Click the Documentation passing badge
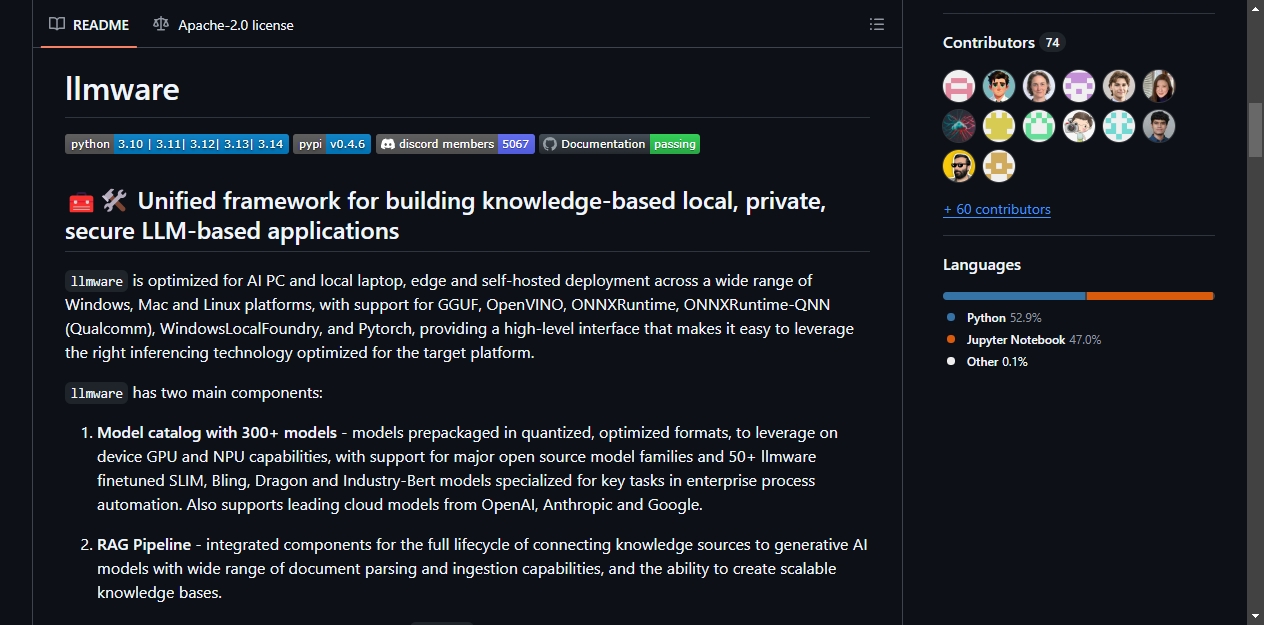Screen dimensions: 1264x625 pyautogui.click(x=619, y=144)
